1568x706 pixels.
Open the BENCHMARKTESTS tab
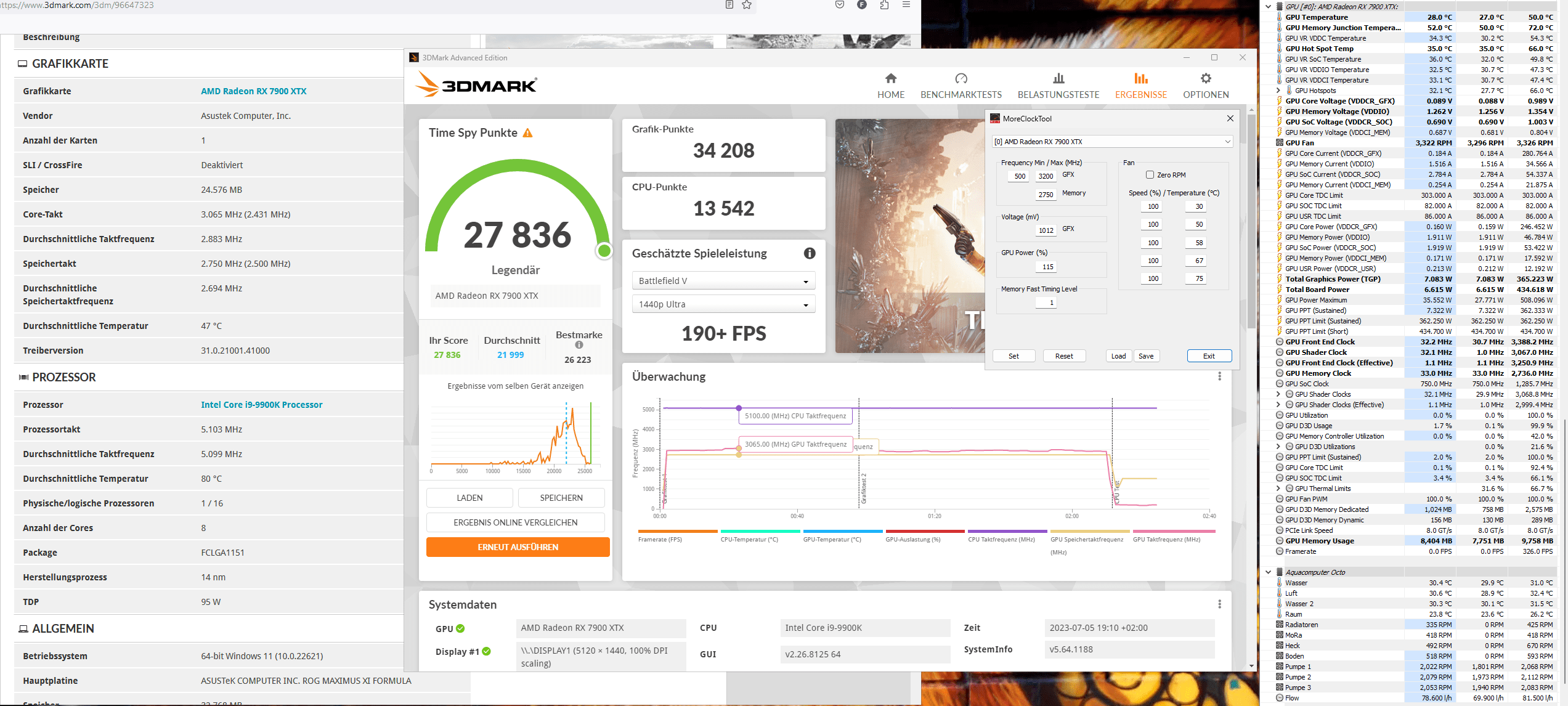coord(961,86)
